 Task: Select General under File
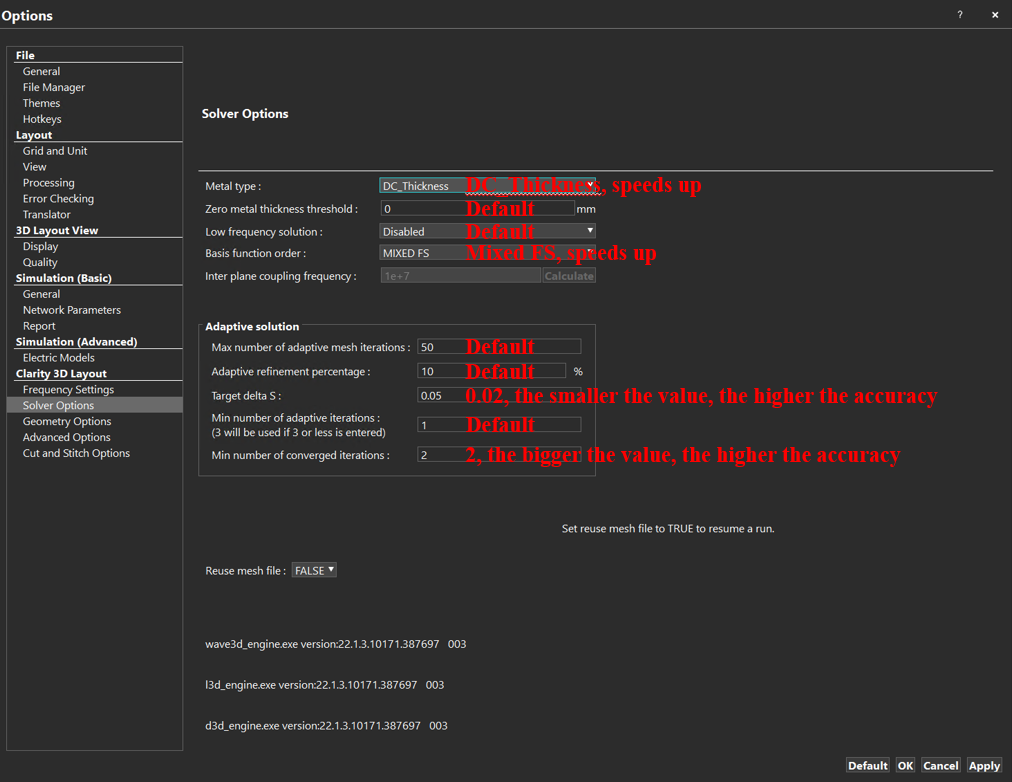pyautogui.click(x=41, y=72)
